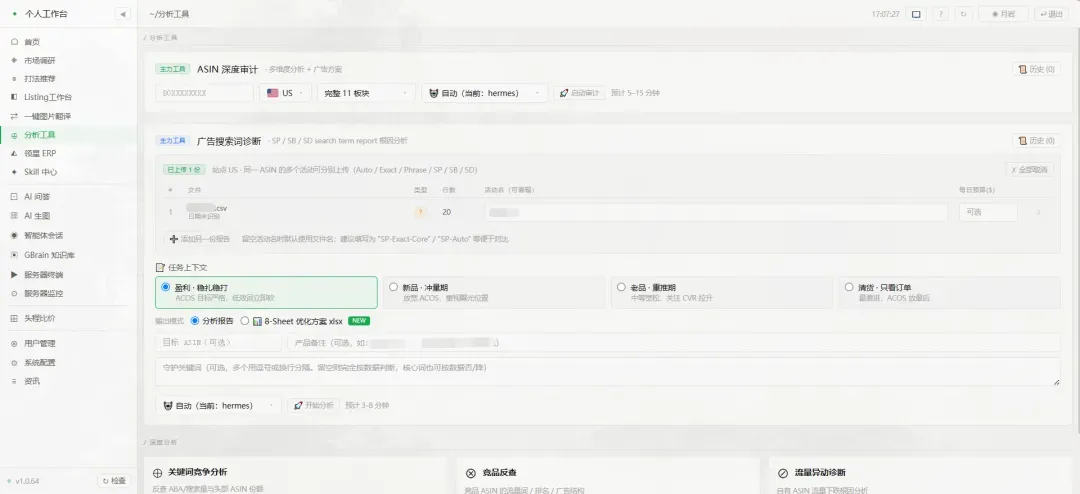Open the 完整 11 板块 dropdown
The width and height of the screenshot is (1080, 494).
[366, 93]
